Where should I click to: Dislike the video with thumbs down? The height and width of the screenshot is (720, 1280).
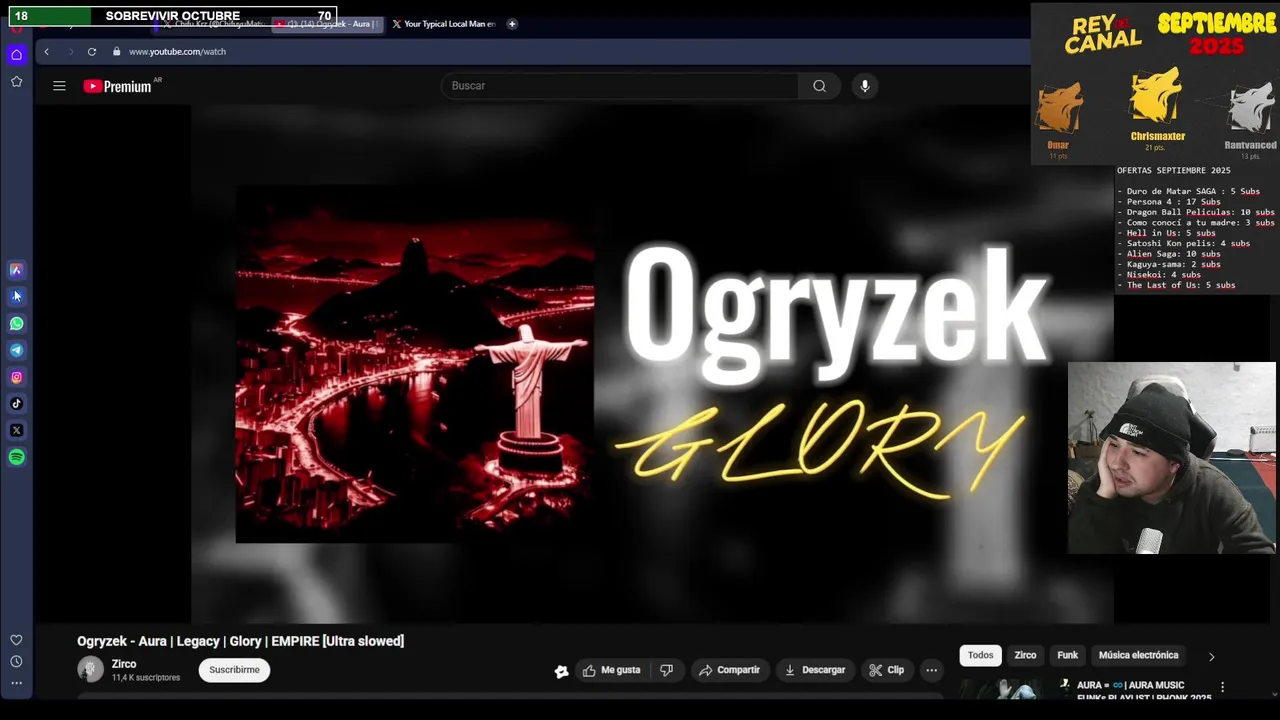[667, 670]
